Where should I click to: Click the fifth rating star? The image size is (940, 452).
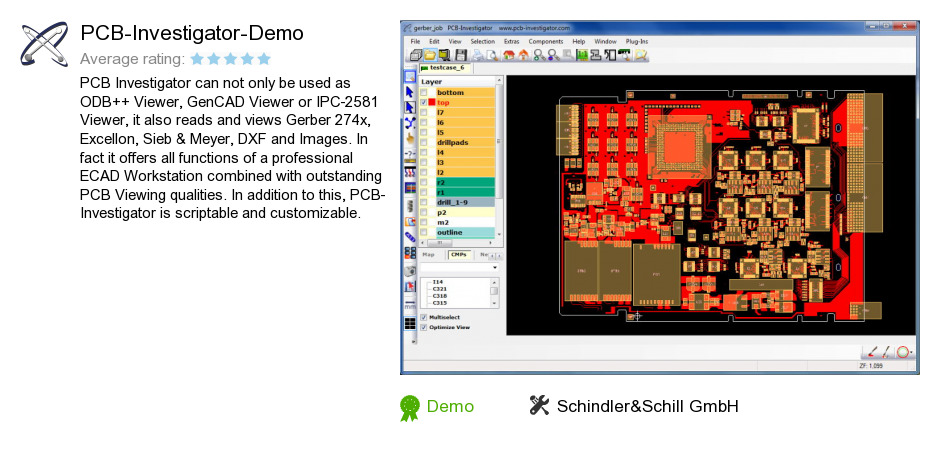(264, 59)
